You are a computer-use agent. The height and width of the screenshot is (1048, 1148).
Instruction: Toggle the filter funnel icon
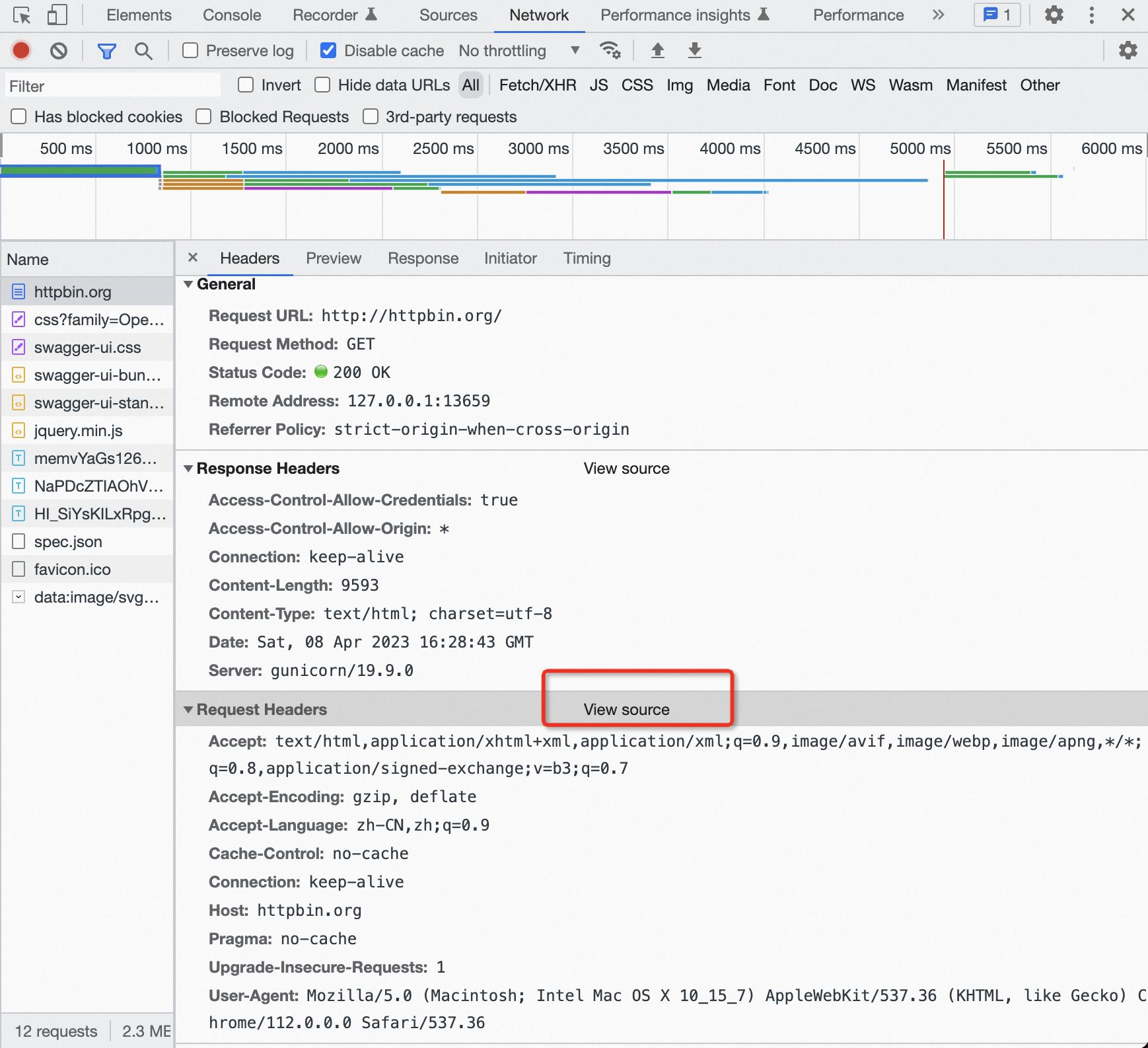(x=106, y=51)
